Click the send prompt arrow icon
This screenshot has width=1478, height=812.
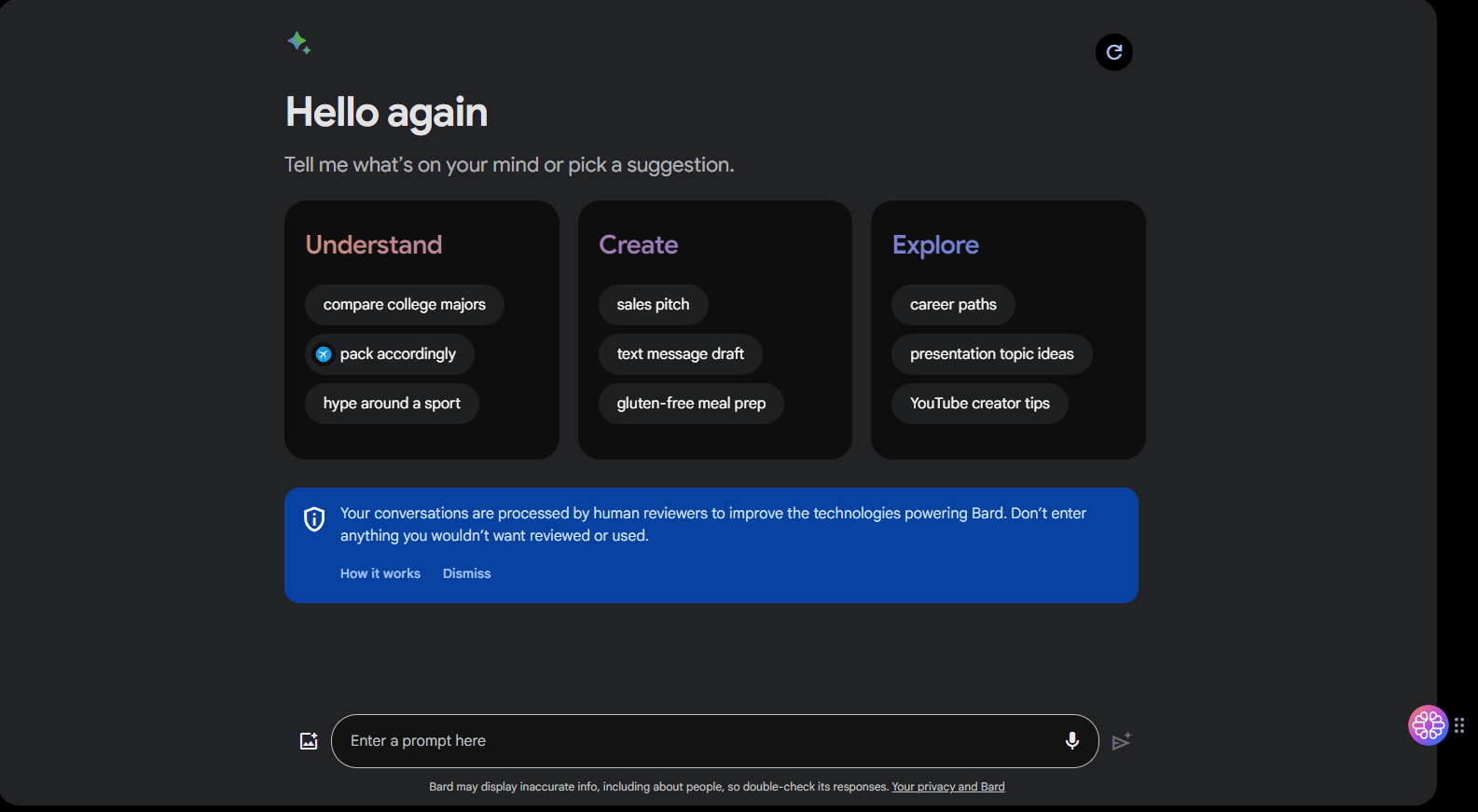1122,741
